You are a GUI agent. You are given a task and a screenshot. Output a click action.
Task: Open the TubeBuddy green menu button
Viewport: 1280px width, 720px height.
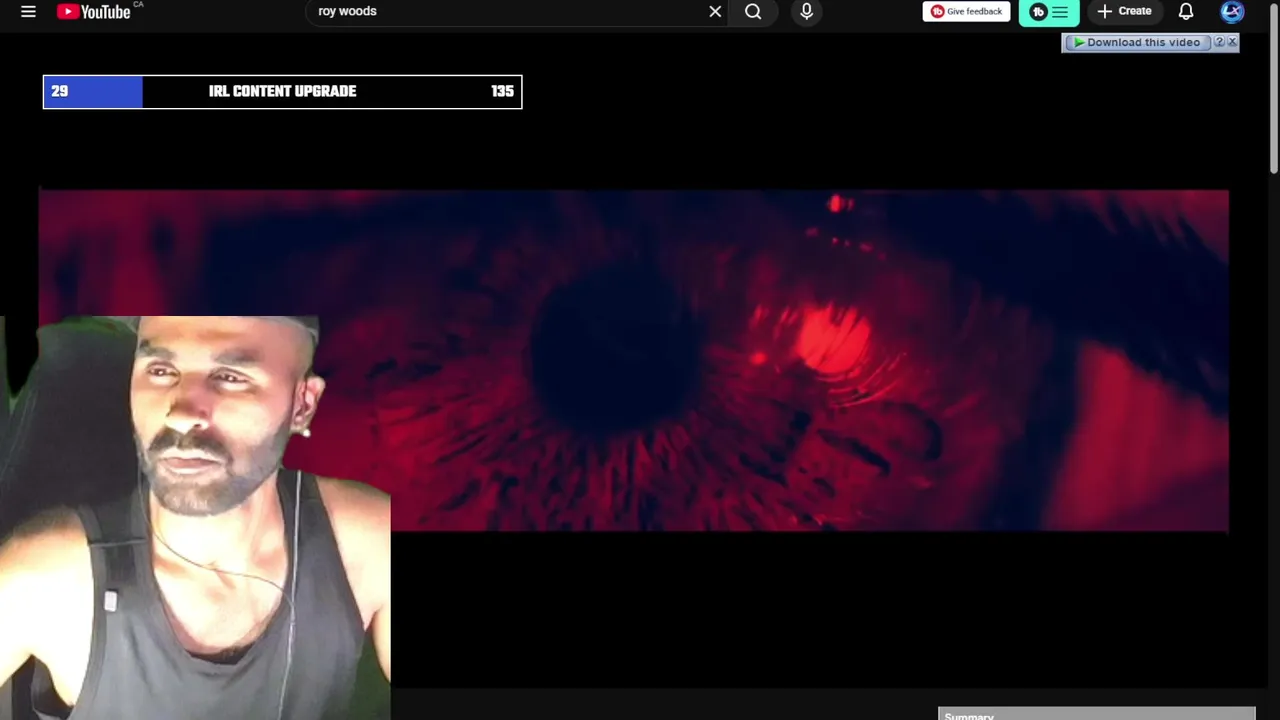point(1048,12)
